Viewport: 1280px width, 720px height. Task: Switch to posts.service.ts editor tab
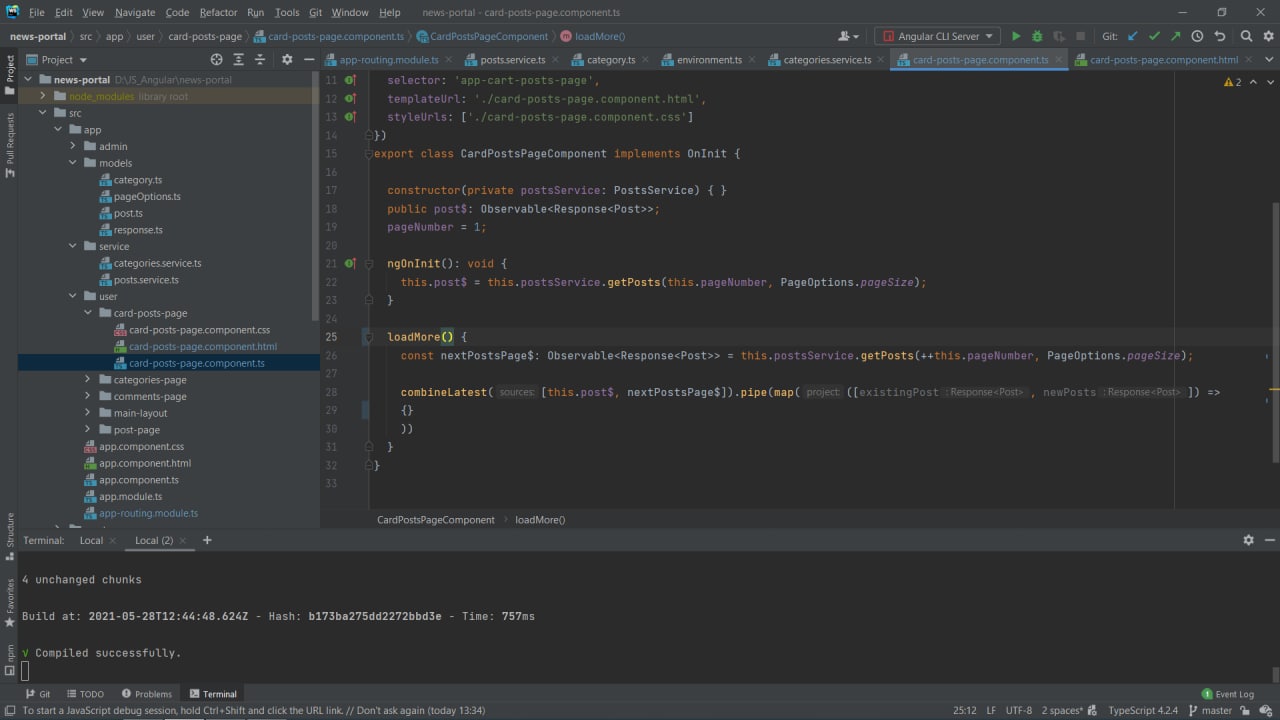click(x=513, y=60)
